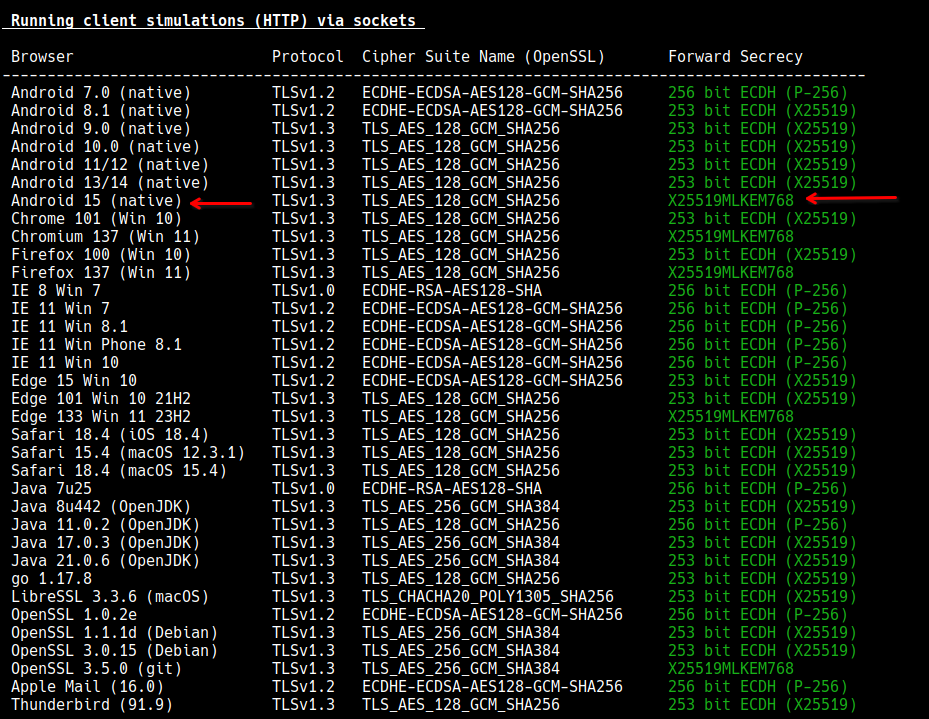
Task: Click 'Java 7u25' browser name
Action: click(x=52, y=489)
